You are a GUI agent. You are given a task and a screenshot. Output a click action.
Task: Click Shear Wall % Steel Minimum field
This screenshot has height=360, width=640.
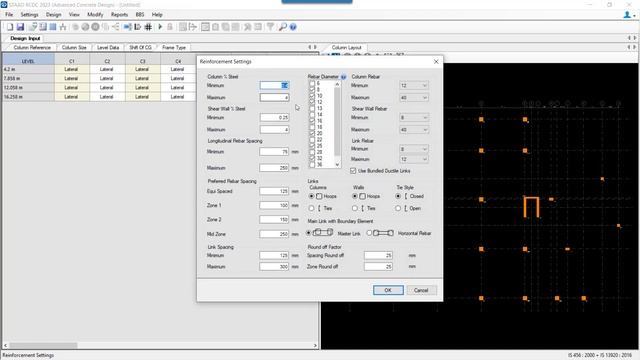coord(274,118)
